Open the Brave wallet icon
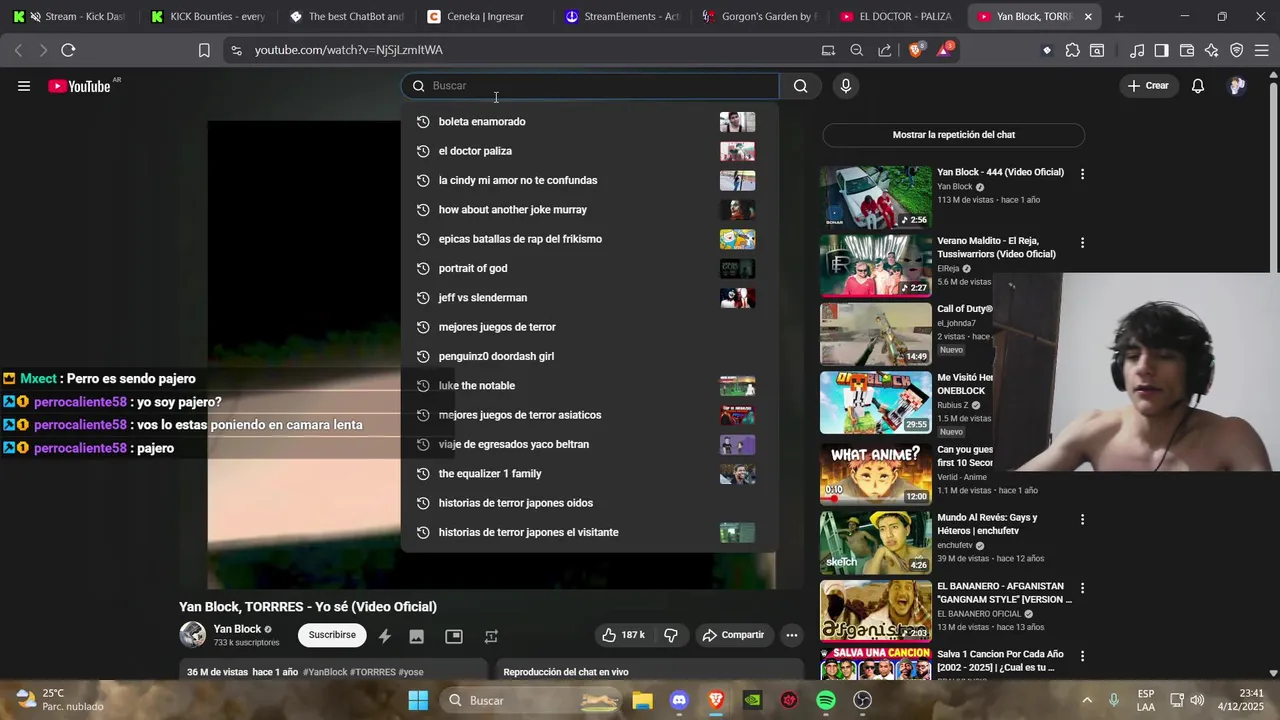 [x=1187, y=50]
